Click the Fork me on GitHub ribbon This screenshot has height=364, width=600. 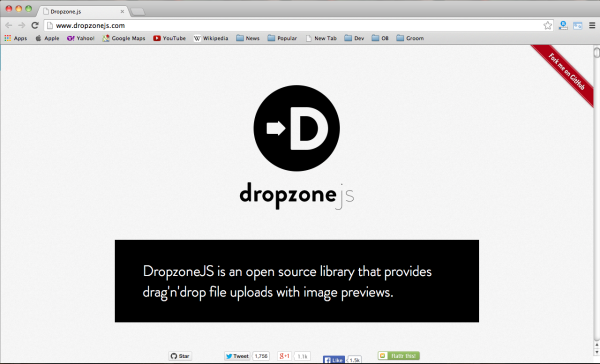[x=566, y=72]
